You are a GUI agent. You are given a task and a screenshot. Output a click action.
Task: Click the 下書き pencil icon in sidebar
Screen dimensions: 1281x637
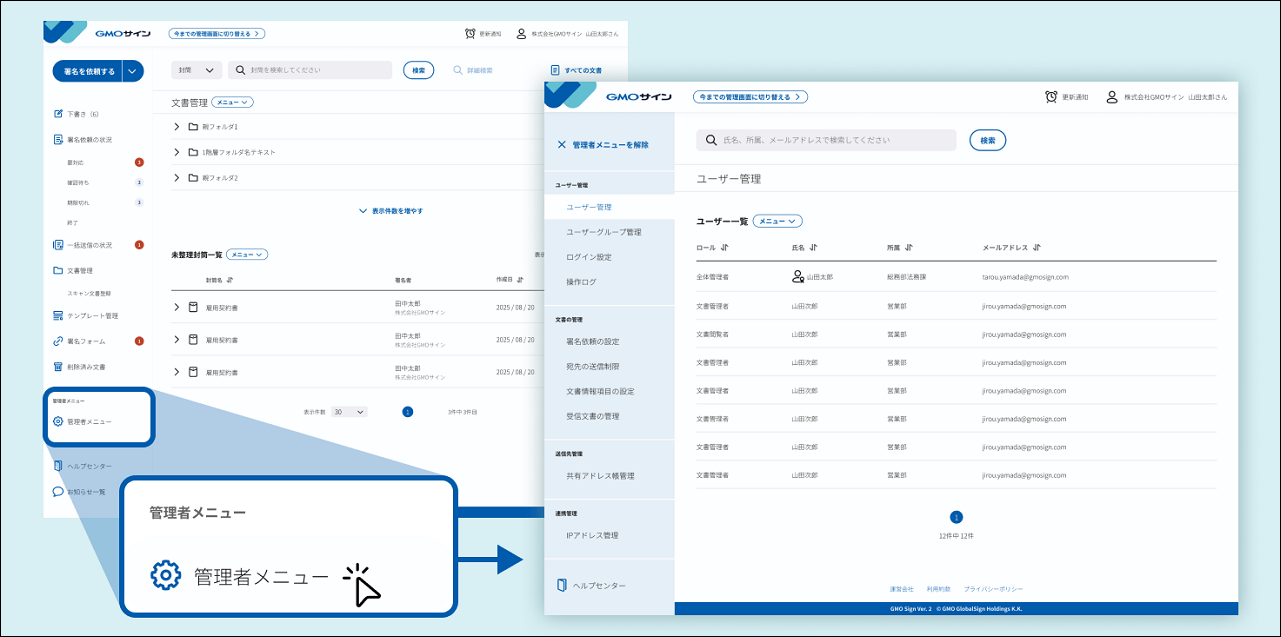click(58, 114)
